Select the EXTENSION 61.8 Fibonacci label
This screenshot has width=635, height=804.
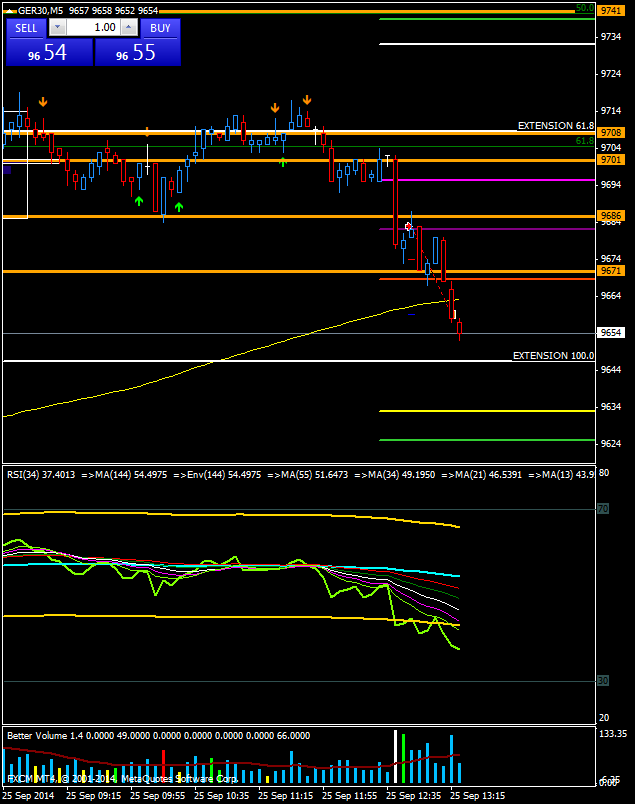[x=555, y=126]
